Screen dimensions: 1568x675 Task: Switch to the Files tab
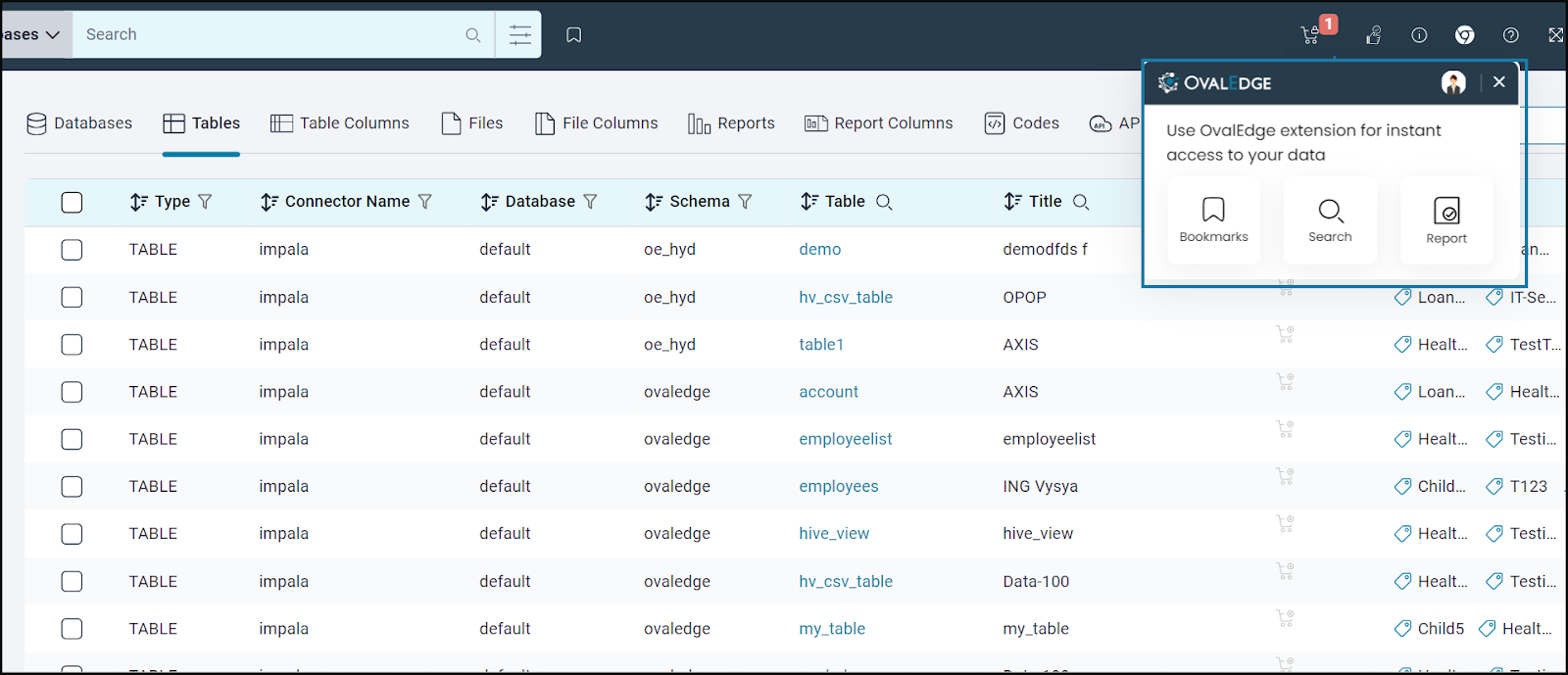[x=472, y=123]
